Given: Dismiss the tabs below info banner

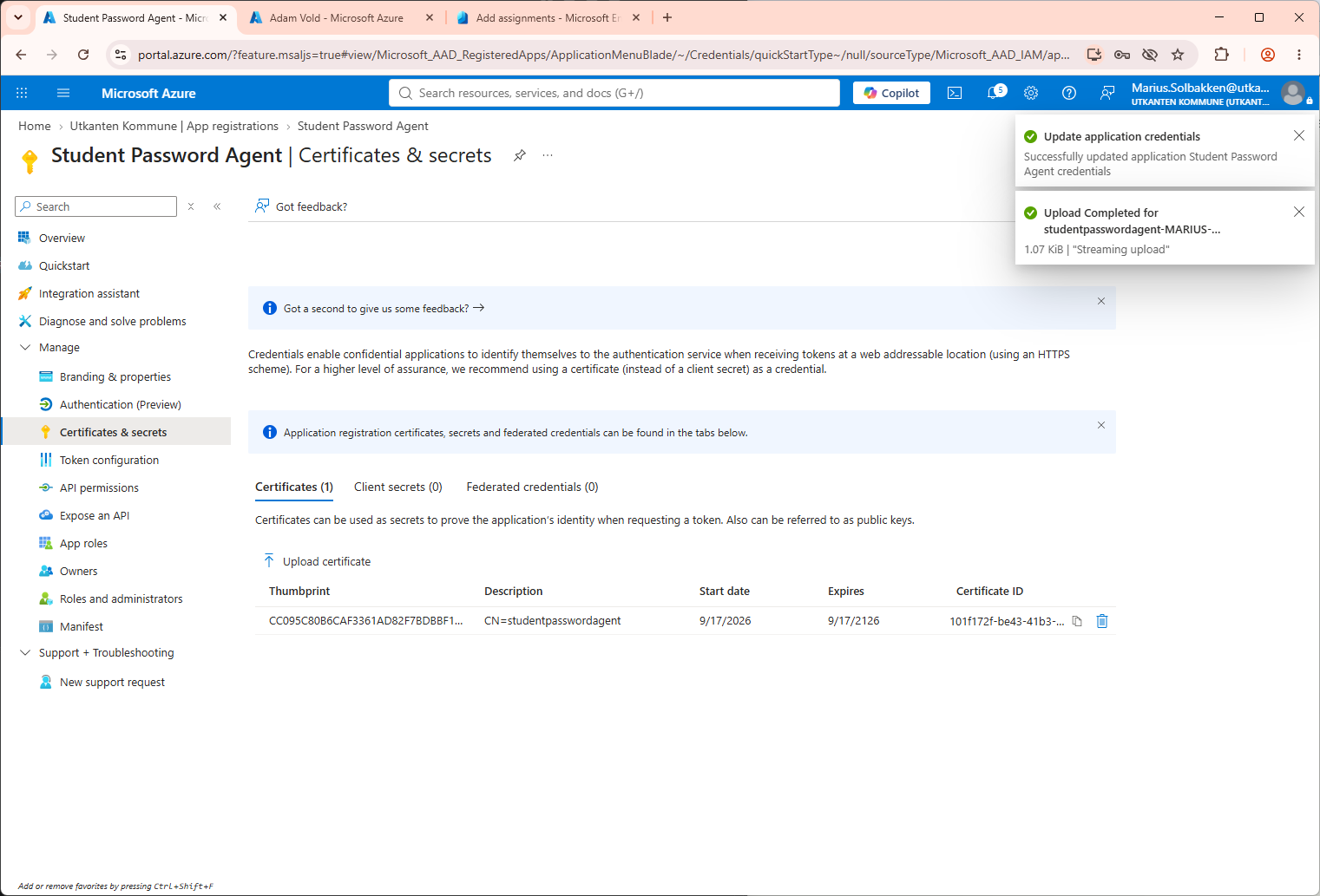Looking at the screenshot, I should [x=1101, y=425].
